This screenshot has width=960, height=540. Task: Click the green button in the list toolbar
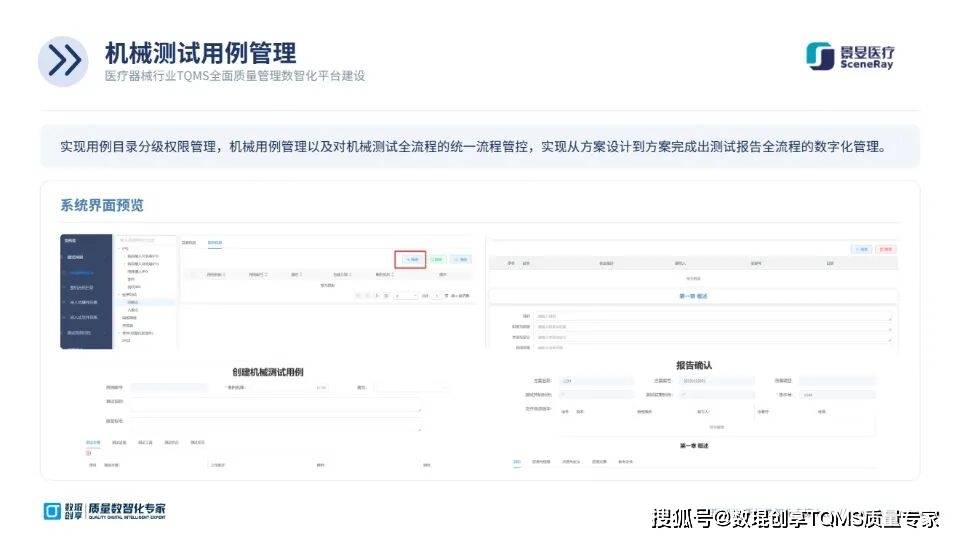tap(437, 260)
